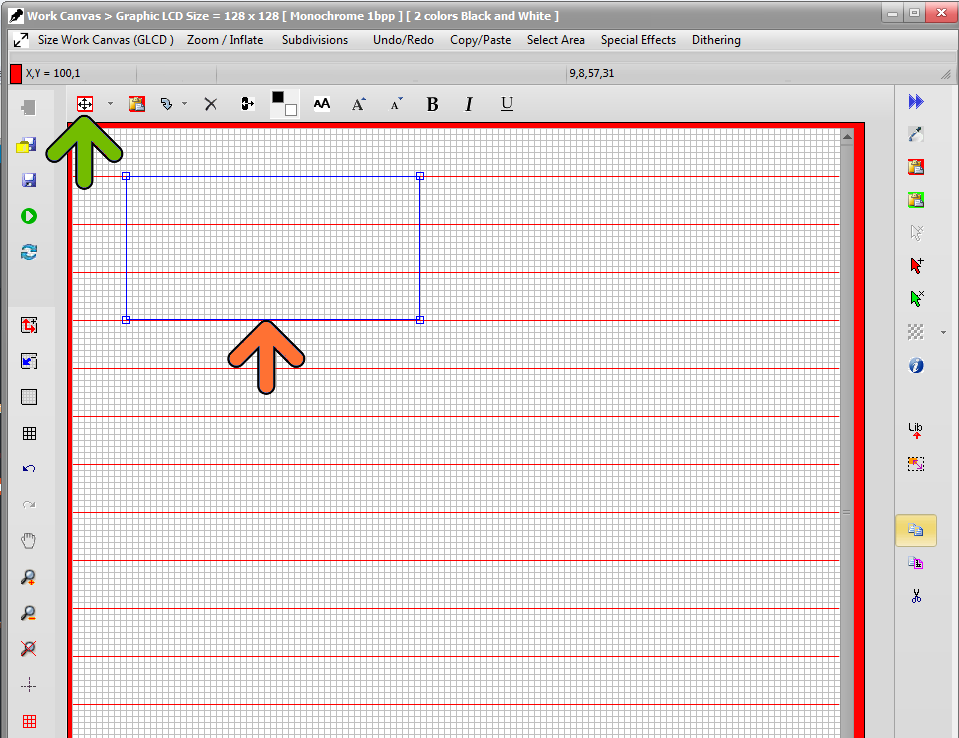Increase font size with the large A icon

(359, 104)
